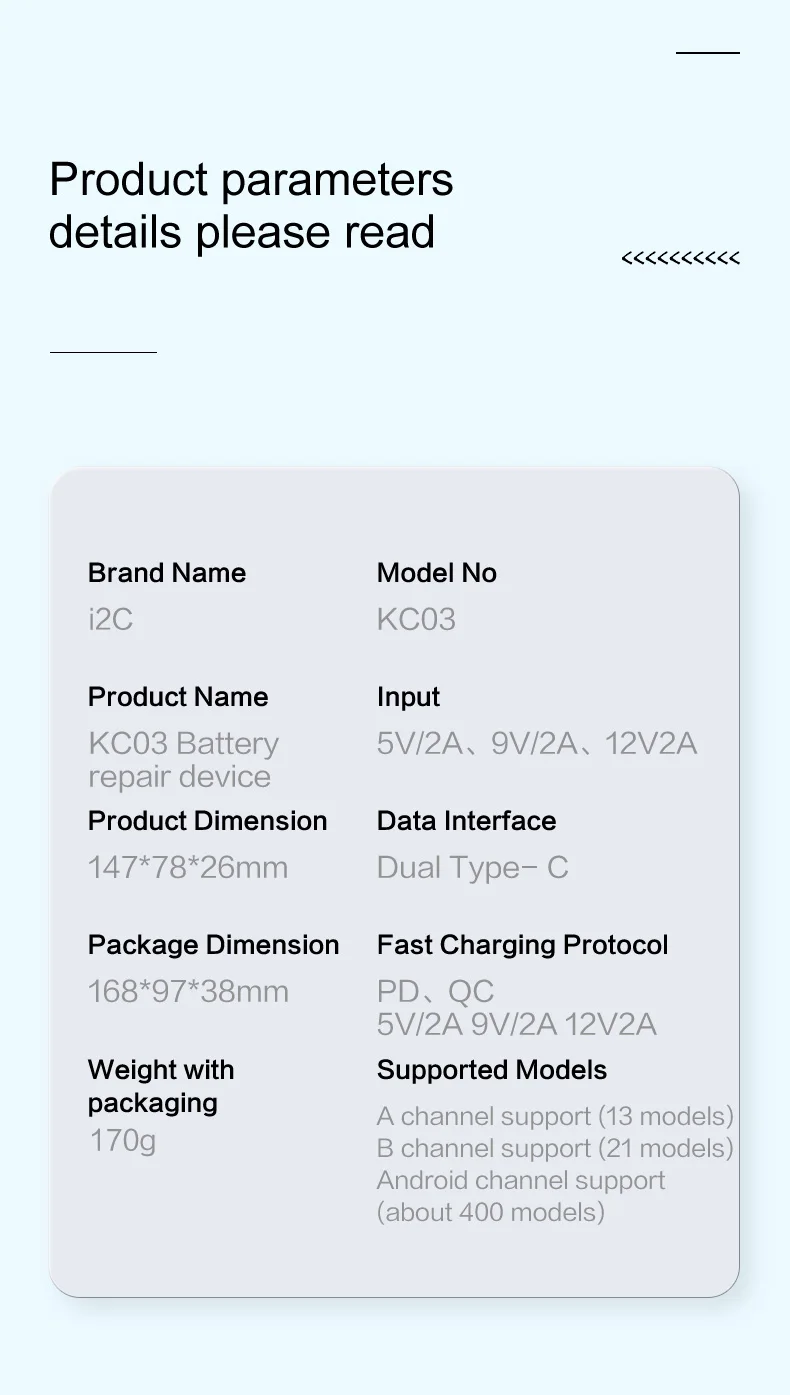Select the Fast Charging Protocol label

[522, 945]
